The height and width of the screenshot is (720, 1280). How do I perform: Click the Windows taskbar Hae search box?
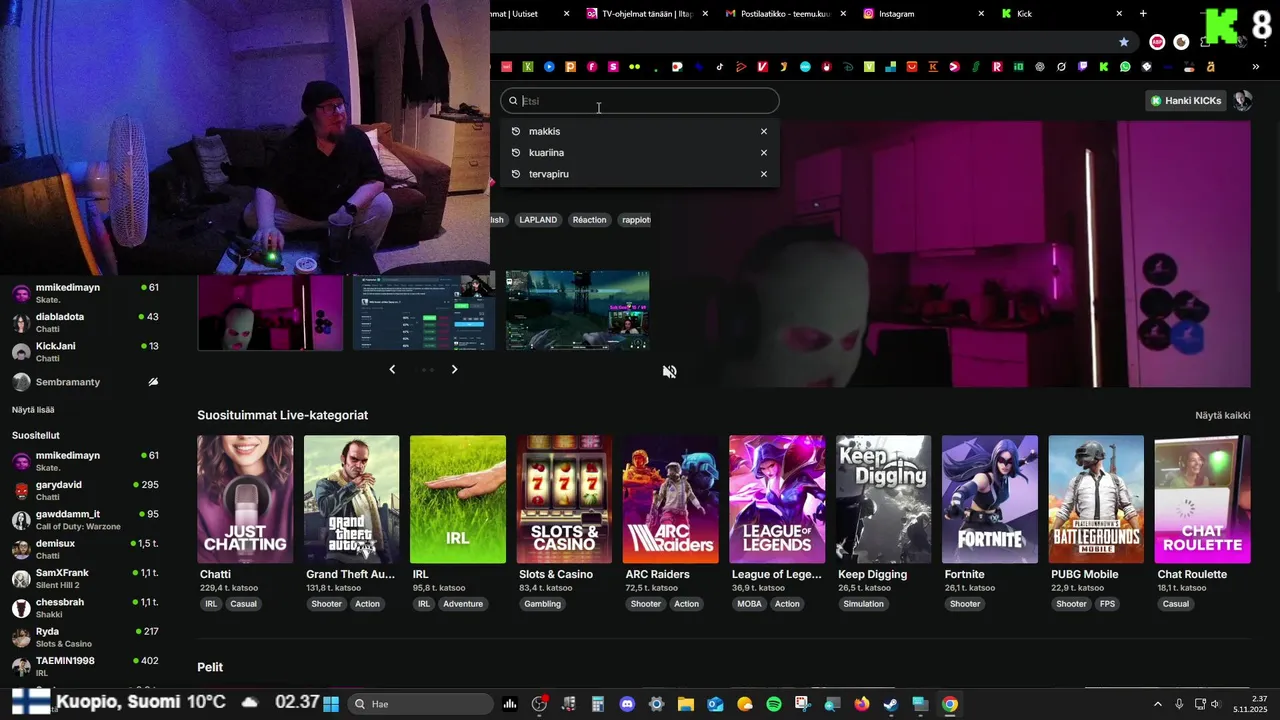421,704
